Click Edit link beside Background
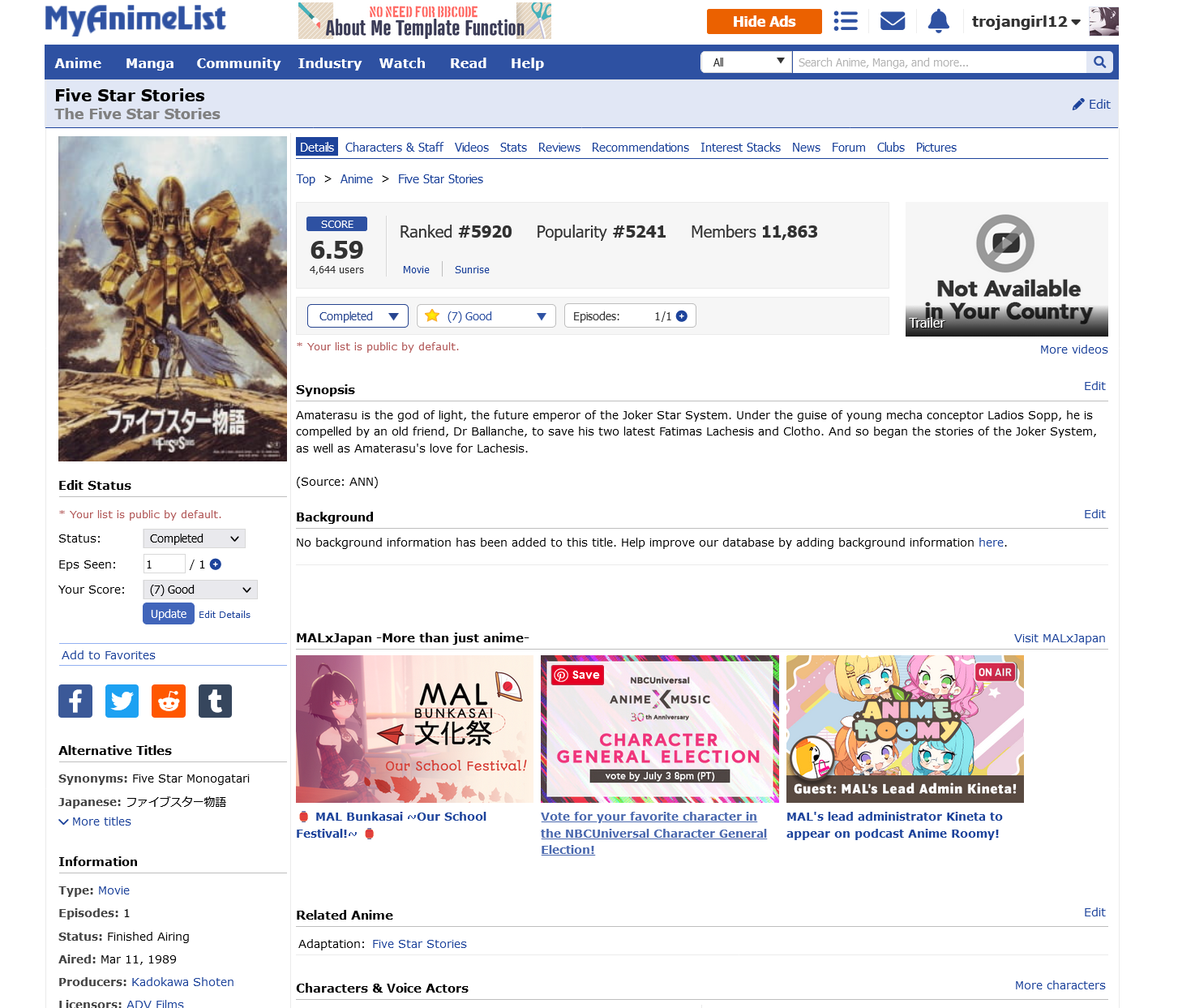This screenshot has height=1008, width=1178. click(1094, 514)
